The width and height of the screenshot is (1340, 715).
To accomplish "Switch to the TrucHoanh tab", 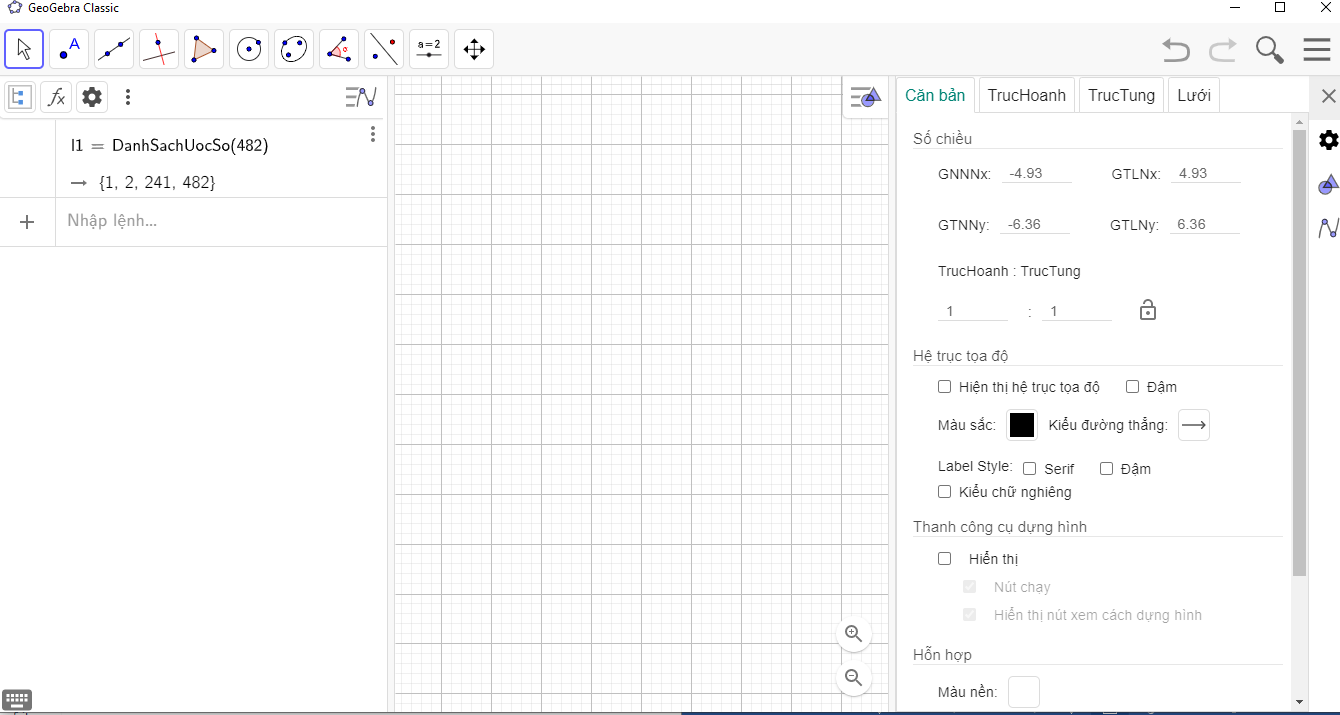I will pos(1026,95).
